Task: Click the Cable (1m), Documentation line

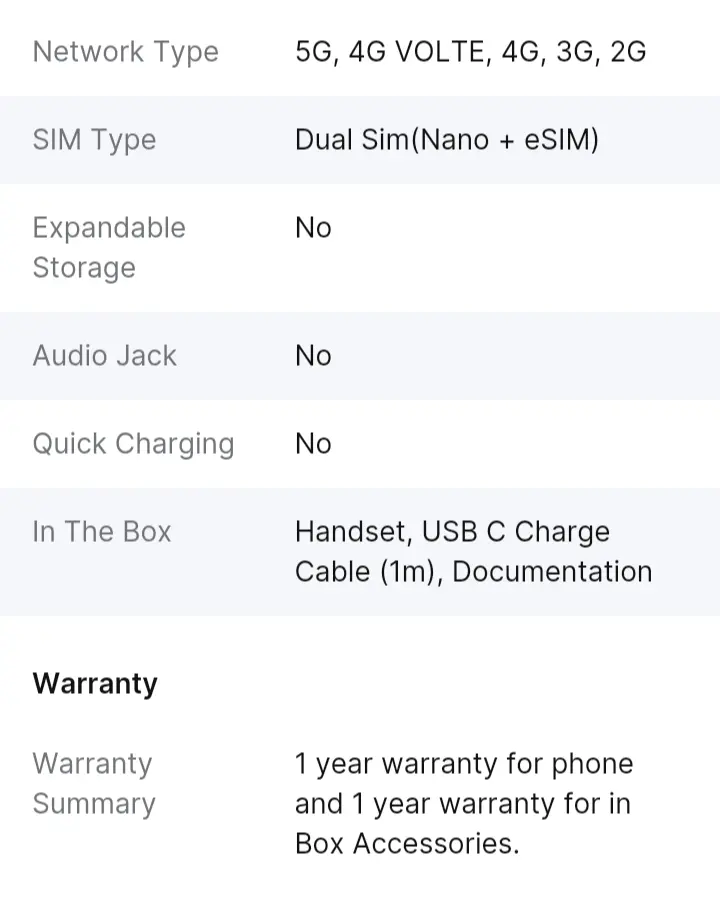Action: [x=474, y=572]
